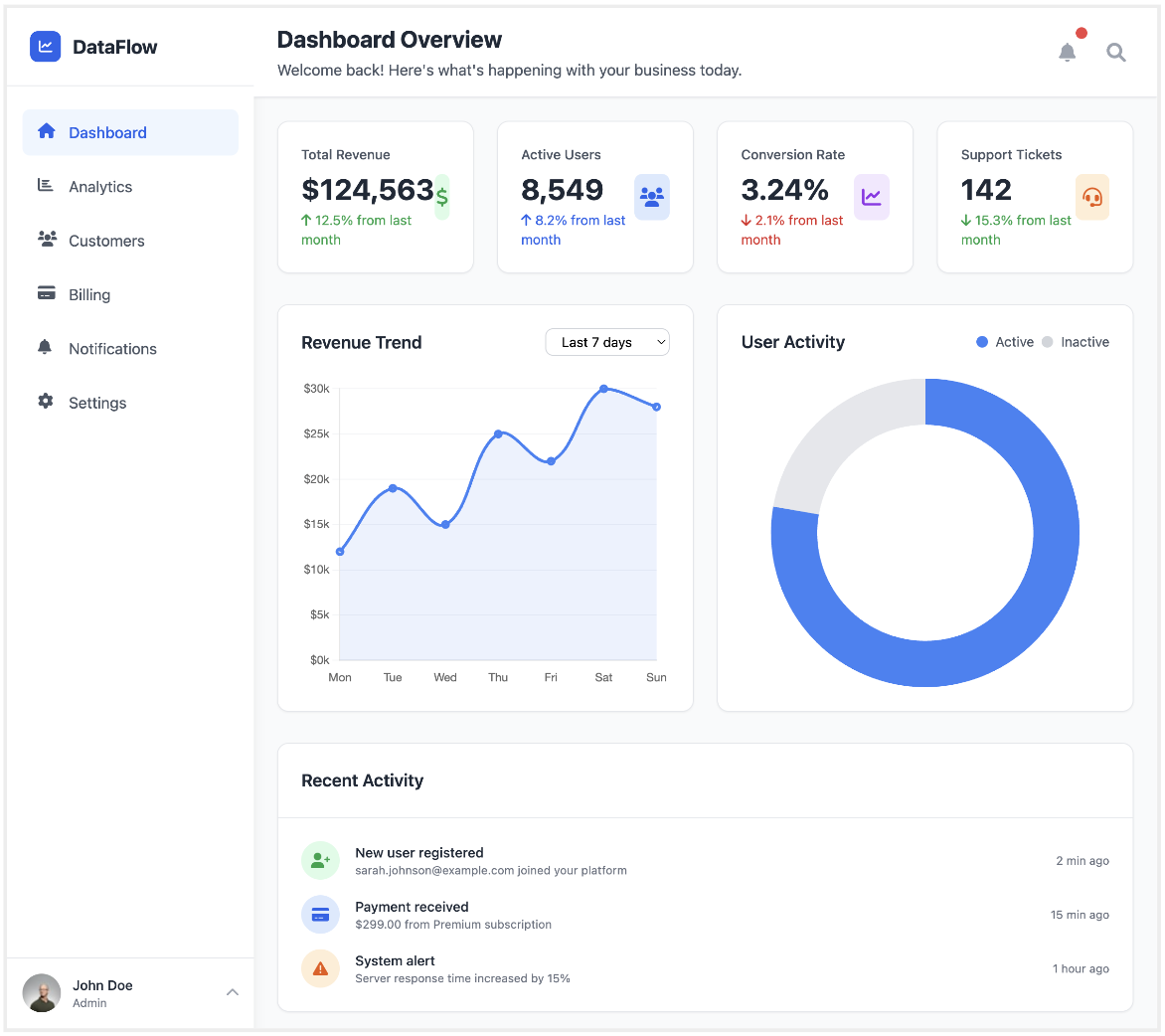Click the New user registered icon
This screenshot has width=1165, height=1036.
320,860
